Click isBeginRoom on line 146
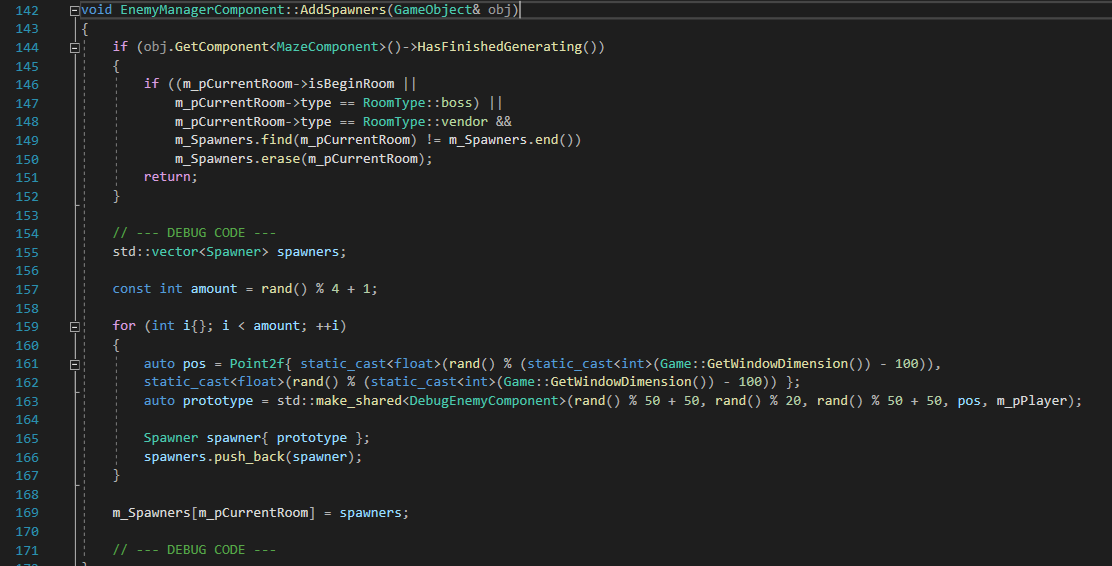Image resolution: width=1112 pixels, height=566 pixels. pyautogui.click(x=351, y=84)
